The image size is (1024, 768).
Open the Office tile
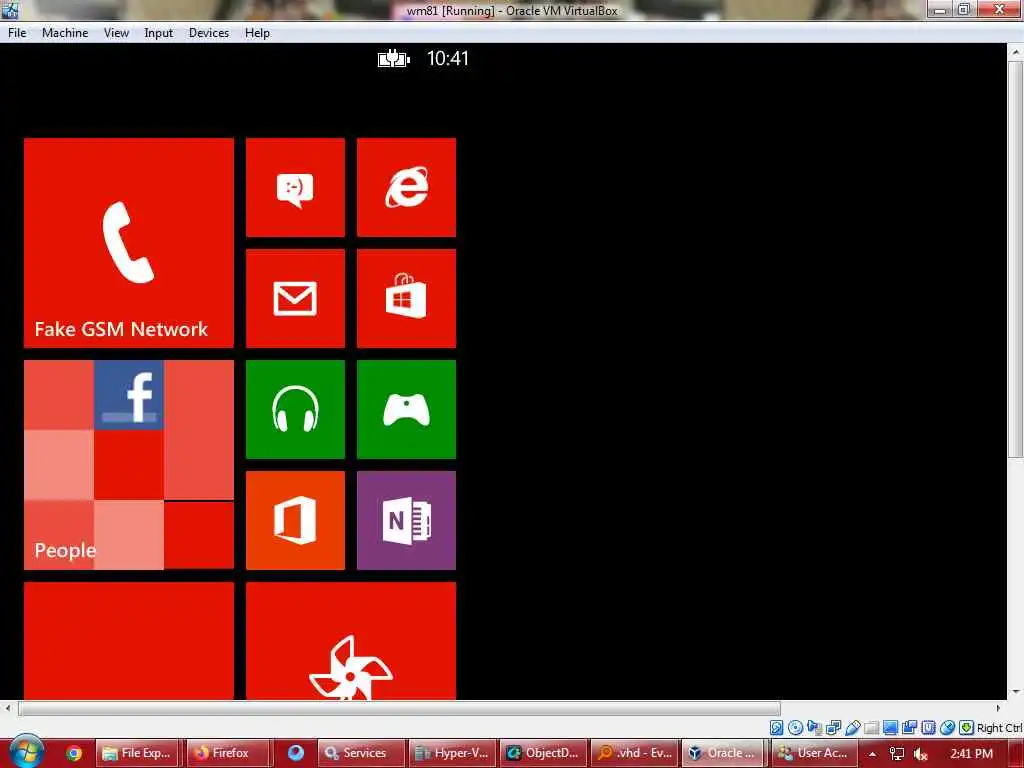pyautogui.click(x=295, y=520)
